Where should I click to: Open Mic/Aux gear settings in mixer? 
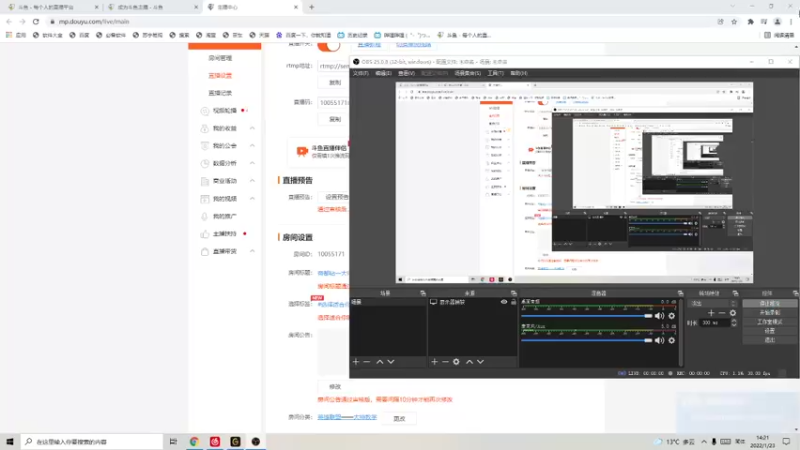(671, 340)
